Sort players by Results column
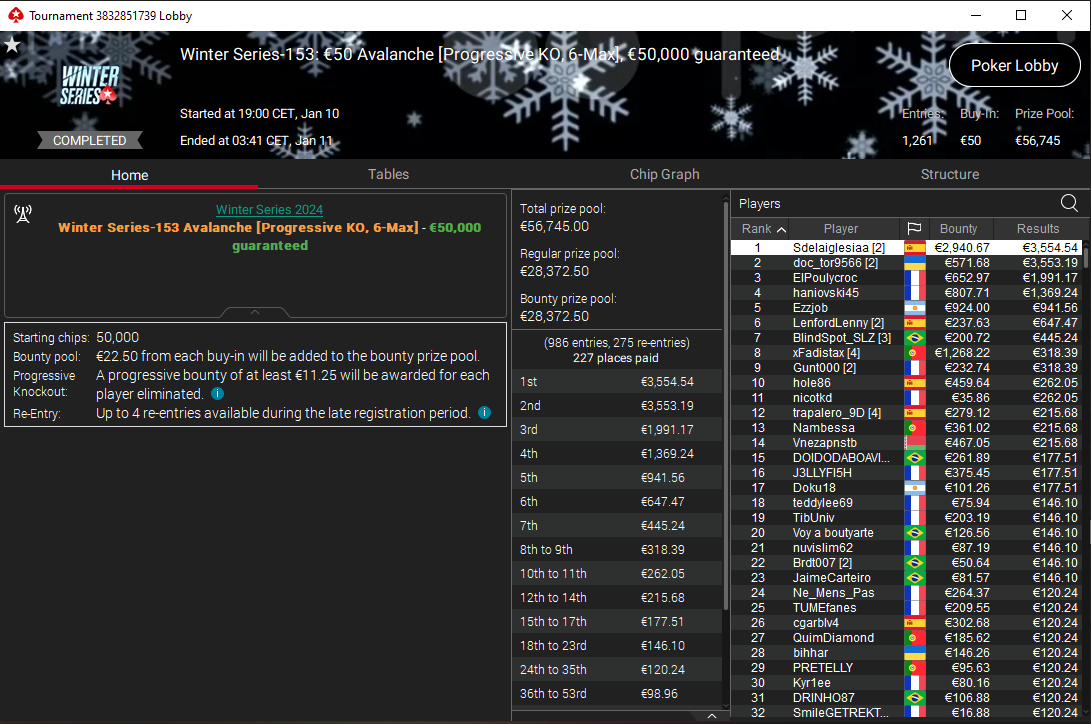 [1037, 228]
